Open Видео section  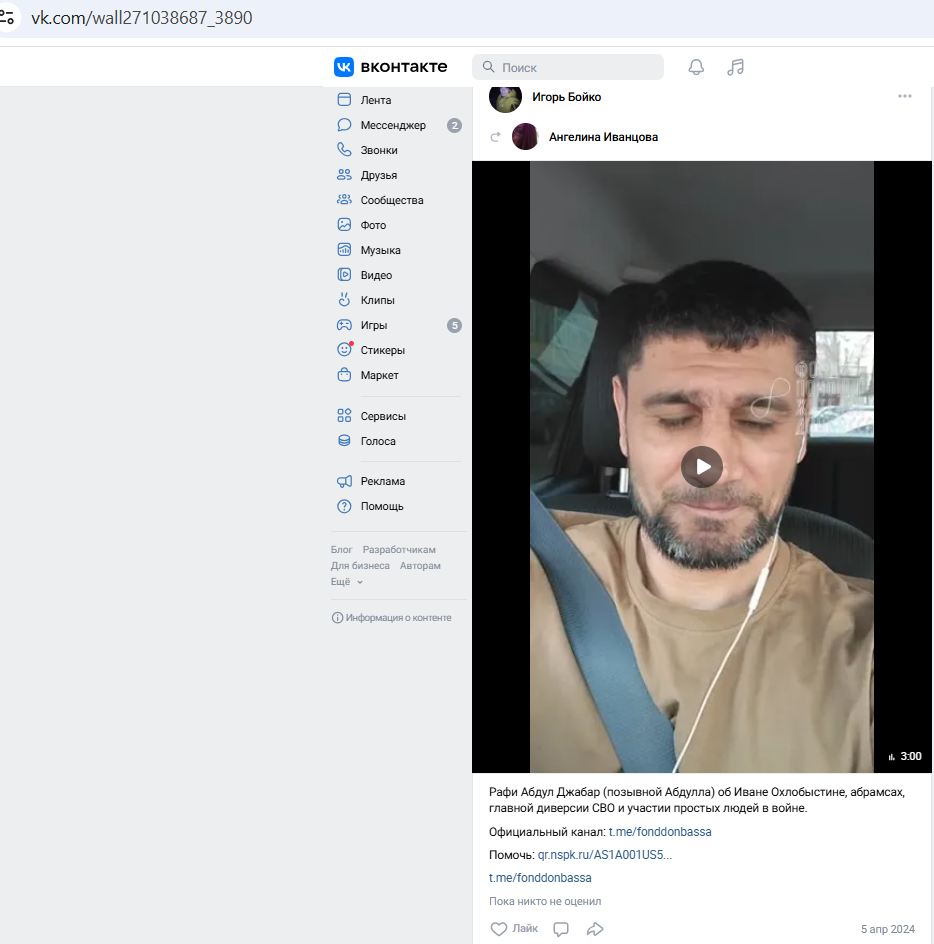click(376, 275)
